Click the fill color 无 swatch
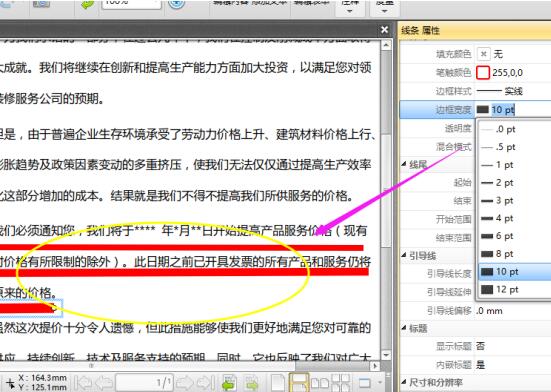551x392 pixels. pyautogui.click(x=484, y=54)
